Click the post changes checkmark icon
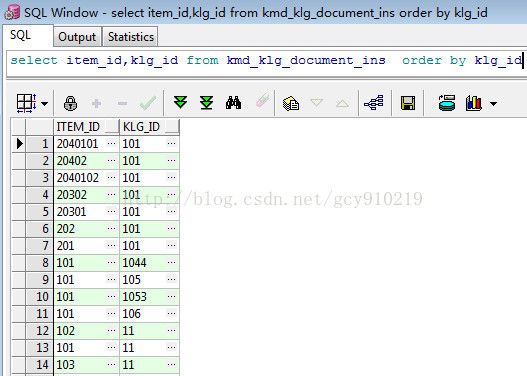527x376 pixels. click(148, 103)
